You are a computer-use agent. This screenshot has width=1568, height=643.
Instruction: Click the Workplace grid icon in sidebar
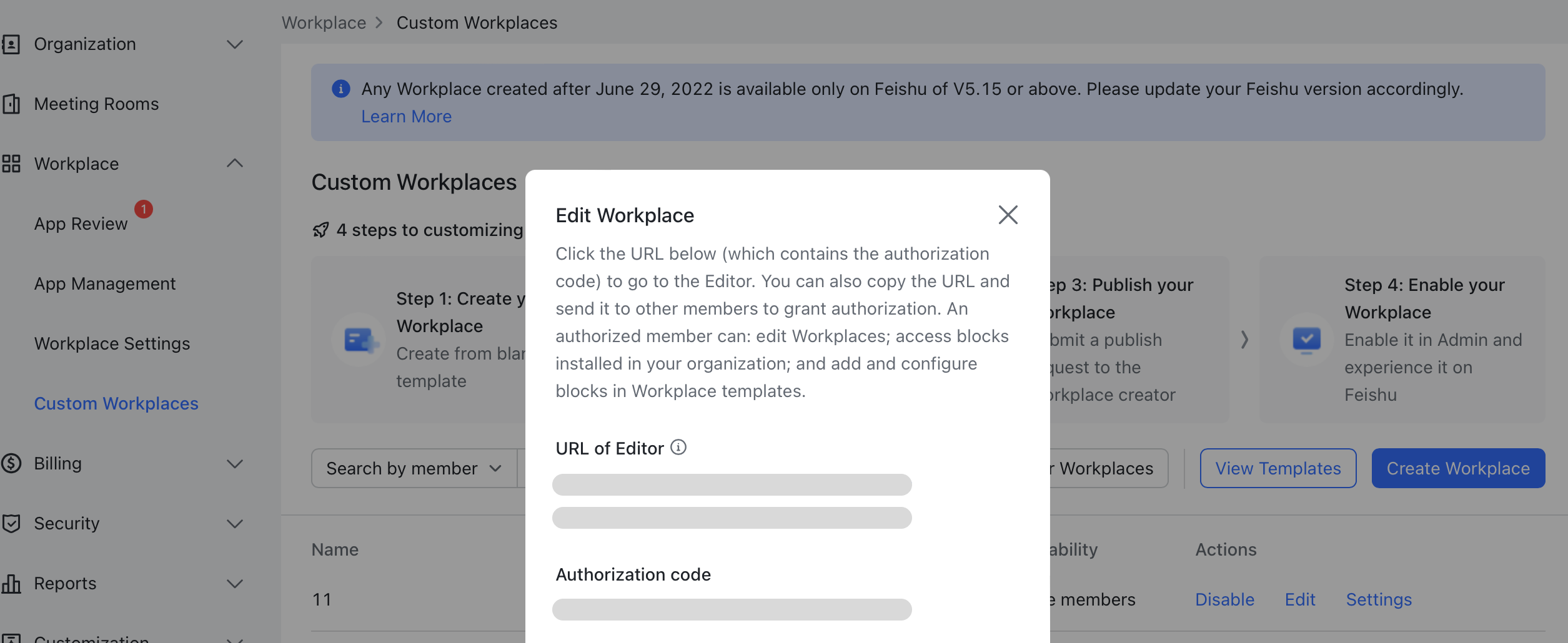(x=12, y=164)
